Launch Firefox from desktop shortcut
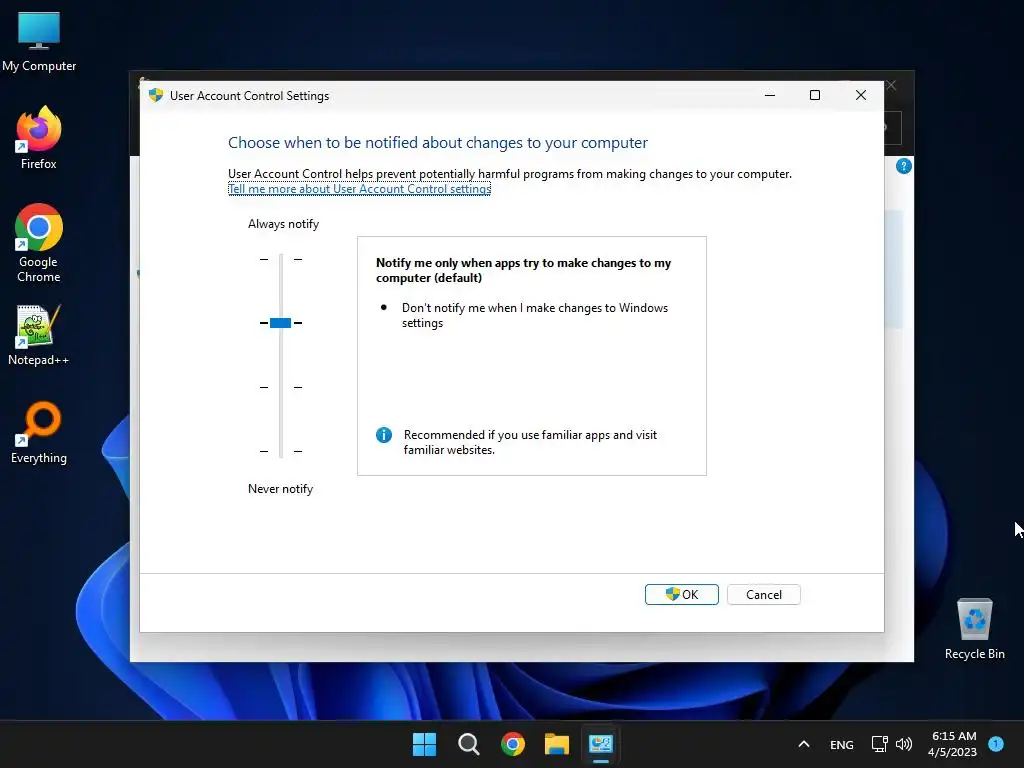Viewport: 1024px width, 768px height. [39, 138]
